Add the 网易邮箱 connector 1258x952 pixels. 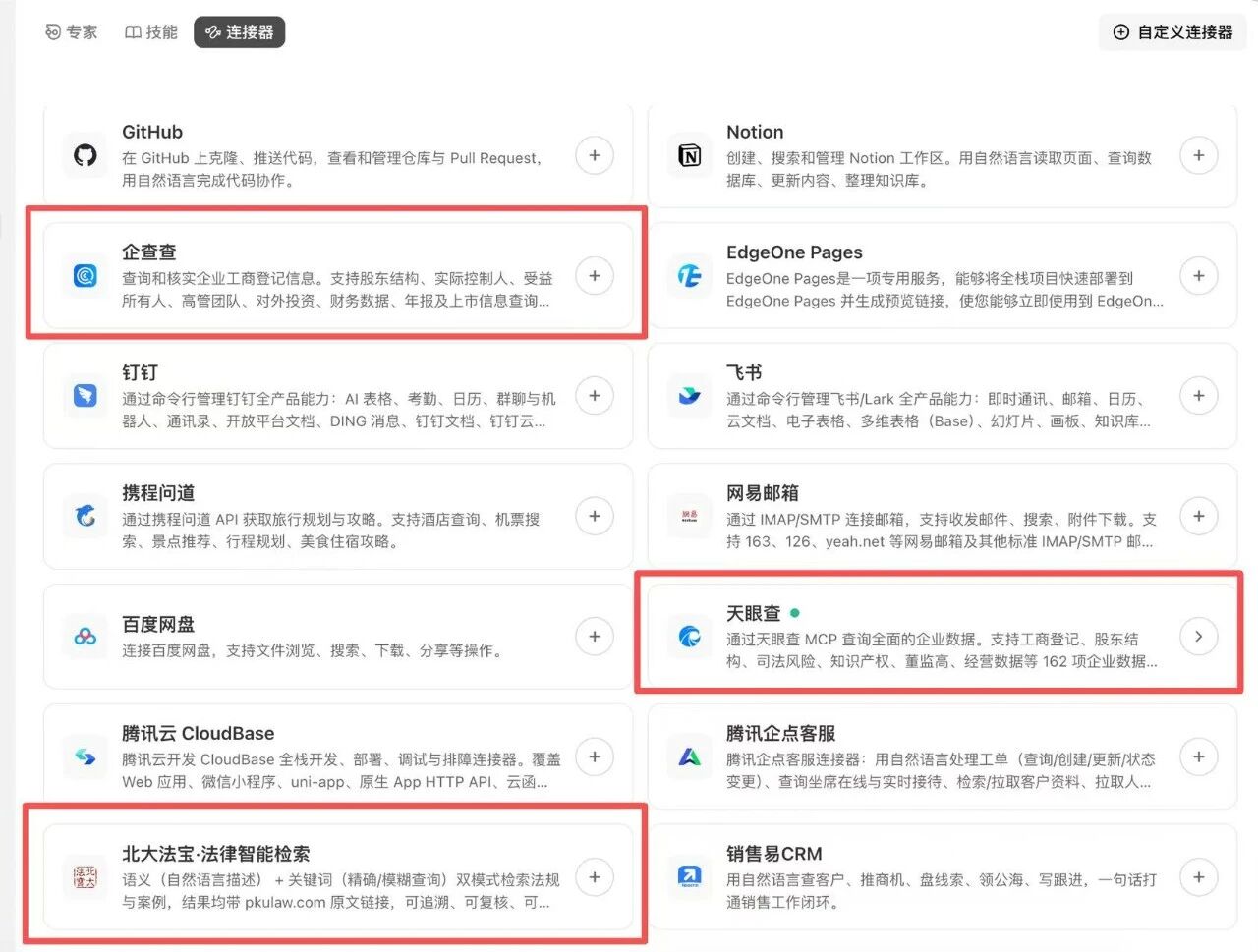pyautogui.click(x=1199, y=516)
